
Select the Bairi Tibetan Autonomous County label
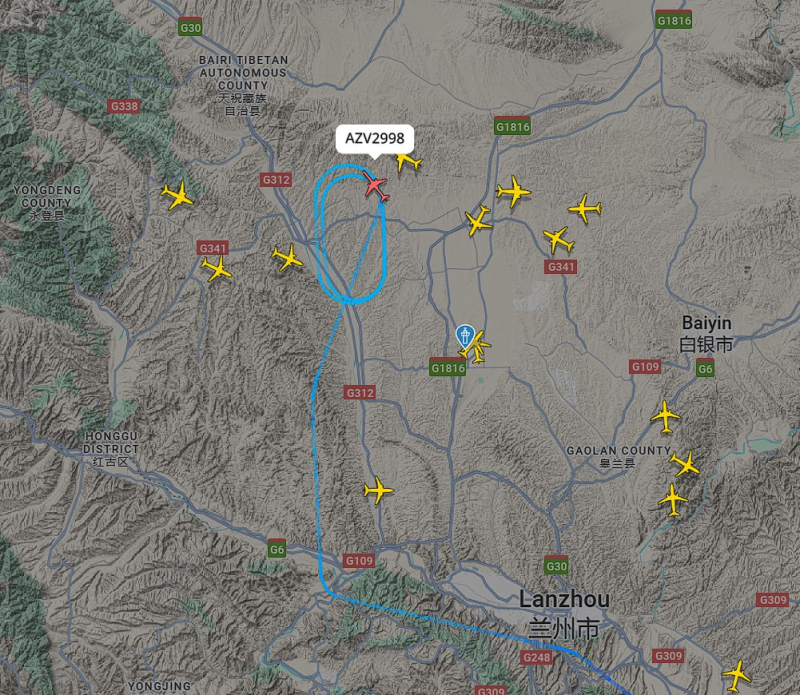click(243, 85)
